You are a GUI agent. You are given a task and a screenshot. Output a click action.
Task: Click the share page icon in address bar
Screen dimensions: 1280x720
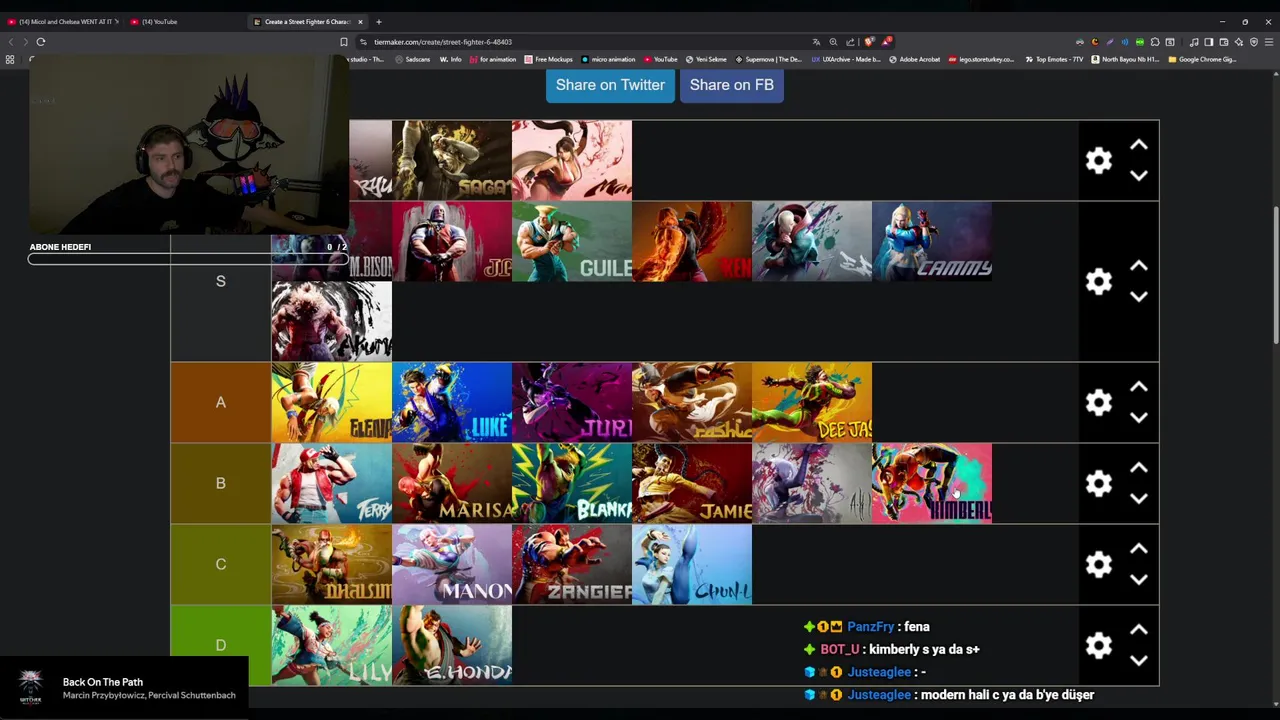click(x=850, y=42)
